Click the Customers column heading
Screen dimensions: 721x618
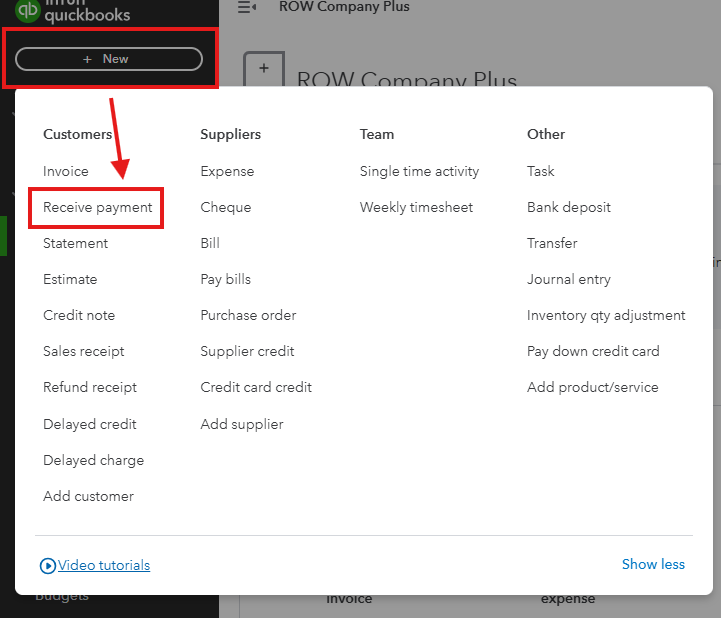77,134
